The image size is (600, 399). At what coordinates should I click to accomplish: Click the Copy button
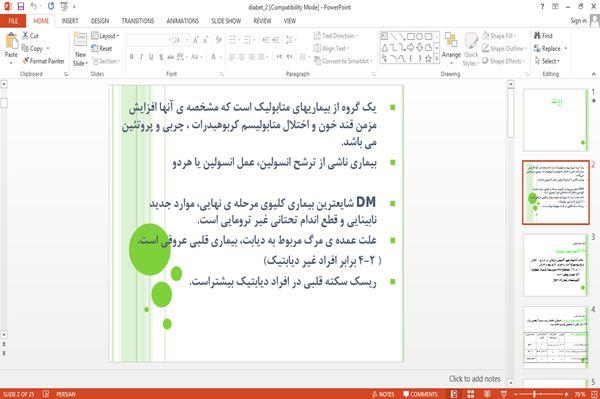pos(33,48)
